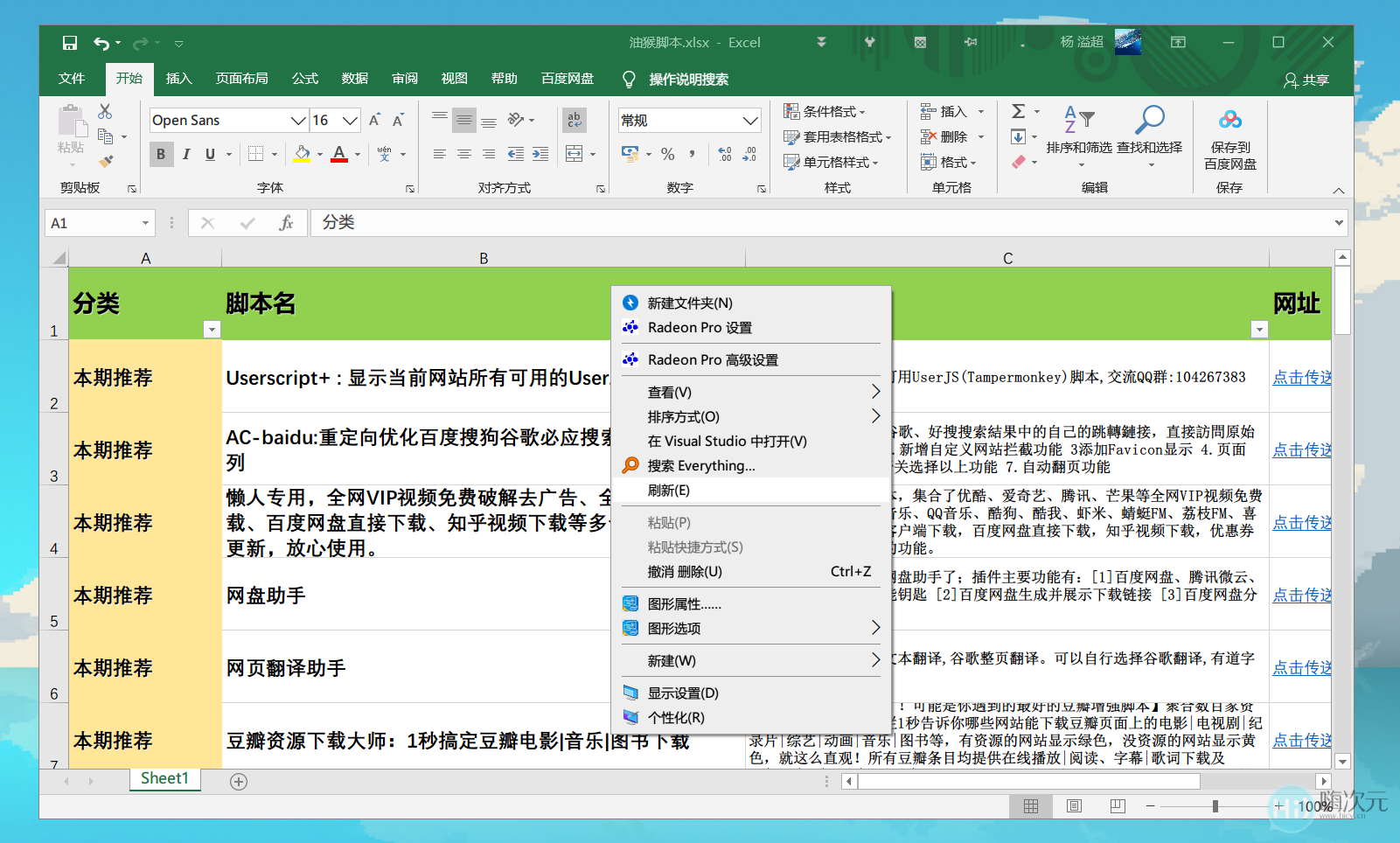
Task: Click inside the formula bar
Action: [612, 223]
